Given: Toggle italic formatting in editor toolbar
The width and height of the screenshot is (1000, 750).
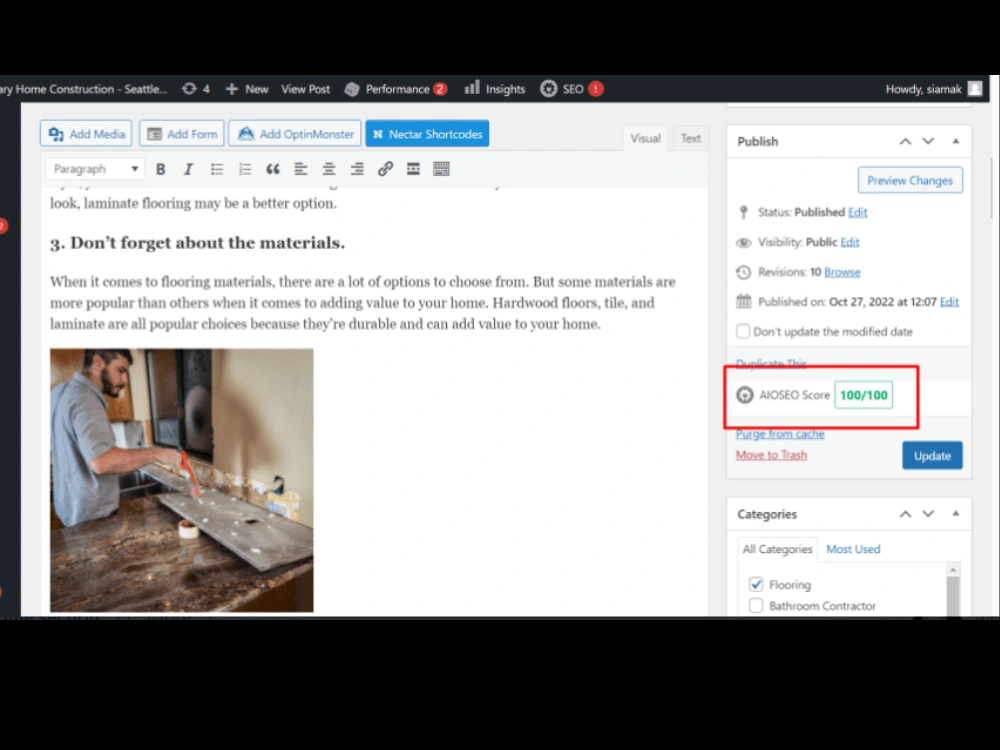Looking at the screenshot, I should click(x=188, y=169).
